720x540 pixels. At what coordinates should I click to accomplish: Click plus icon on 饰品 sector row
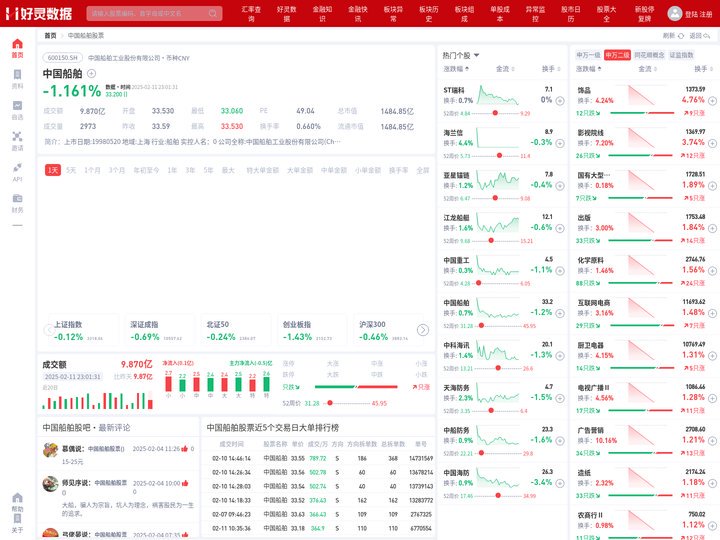[712, 101]
